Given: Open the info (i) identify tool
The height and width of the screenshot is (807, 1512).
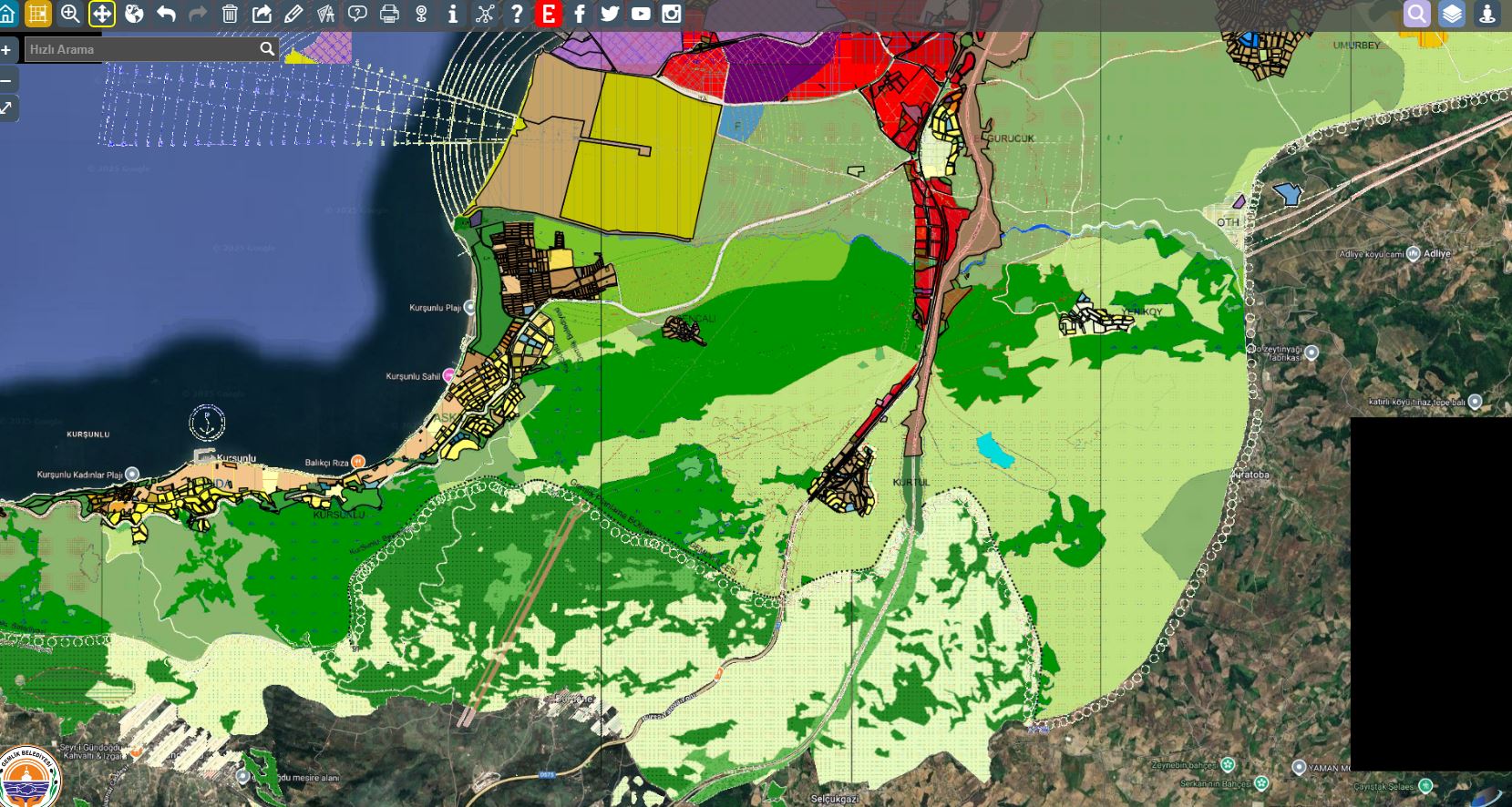Looking at the screenshot, I should [x=453, y=14].
